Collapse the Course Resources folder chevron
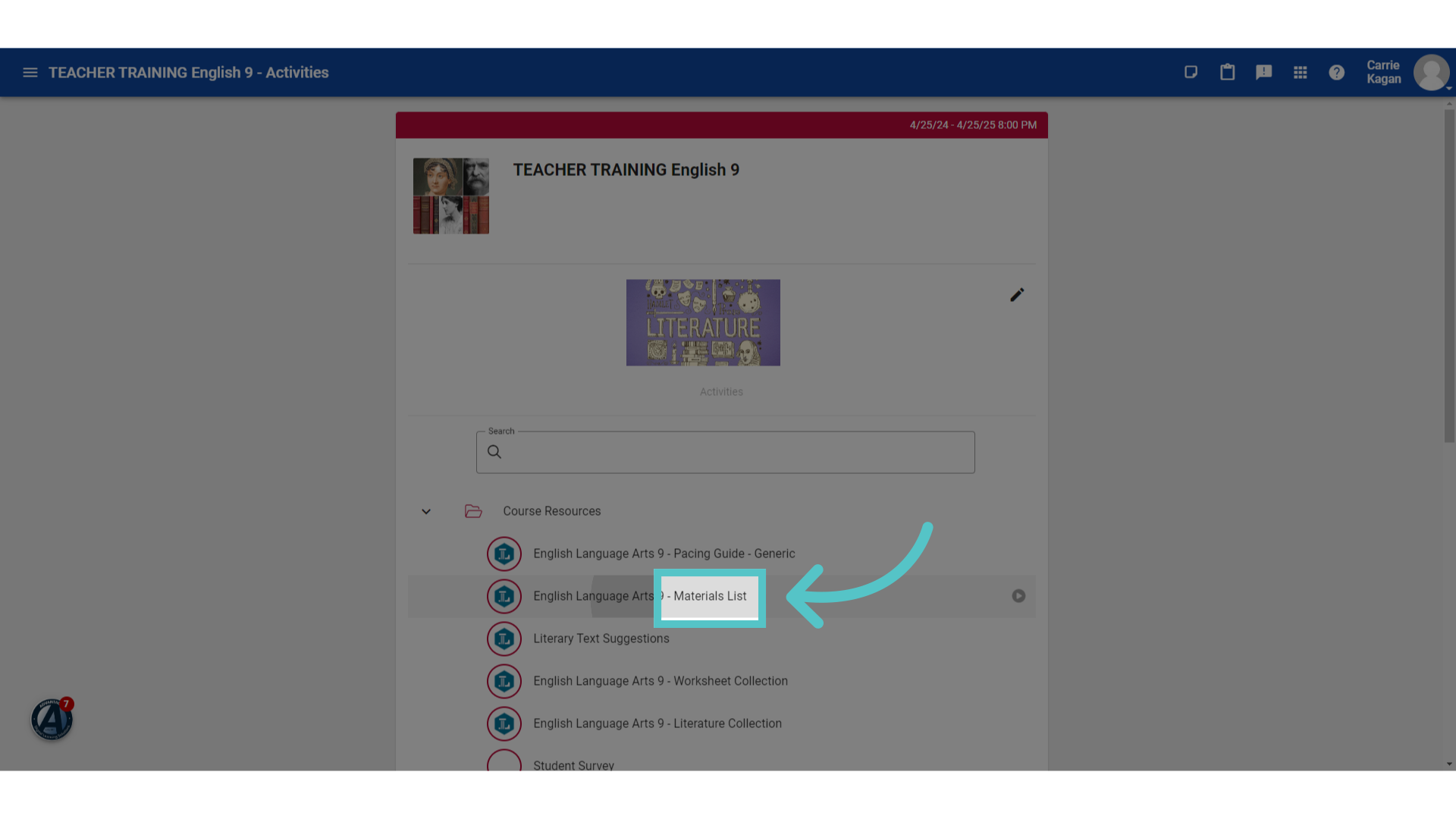Viewport: 1456px width, 819px height. coord(426,512)
